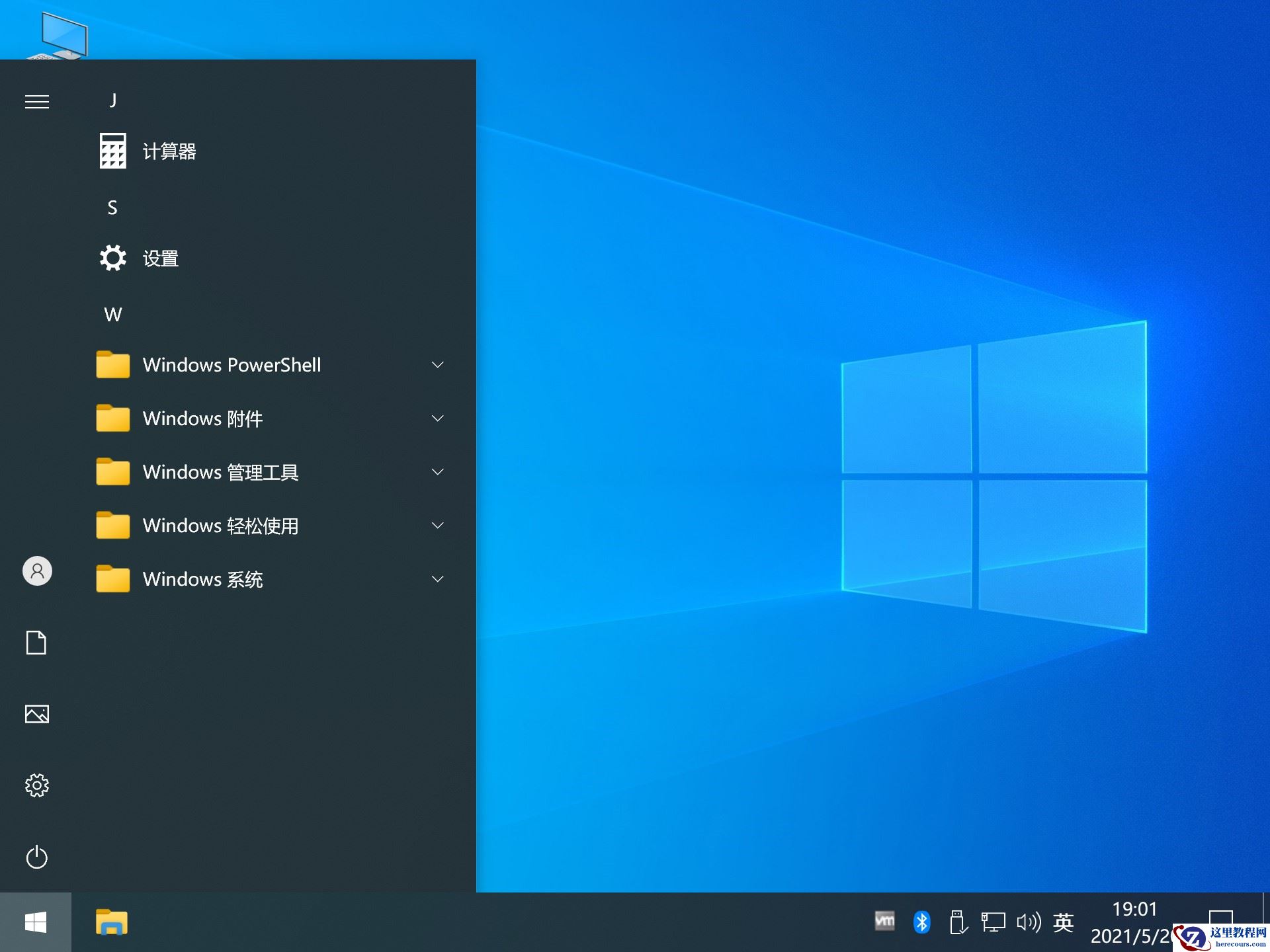Click the power button in Start menu

tap(37, 857)
